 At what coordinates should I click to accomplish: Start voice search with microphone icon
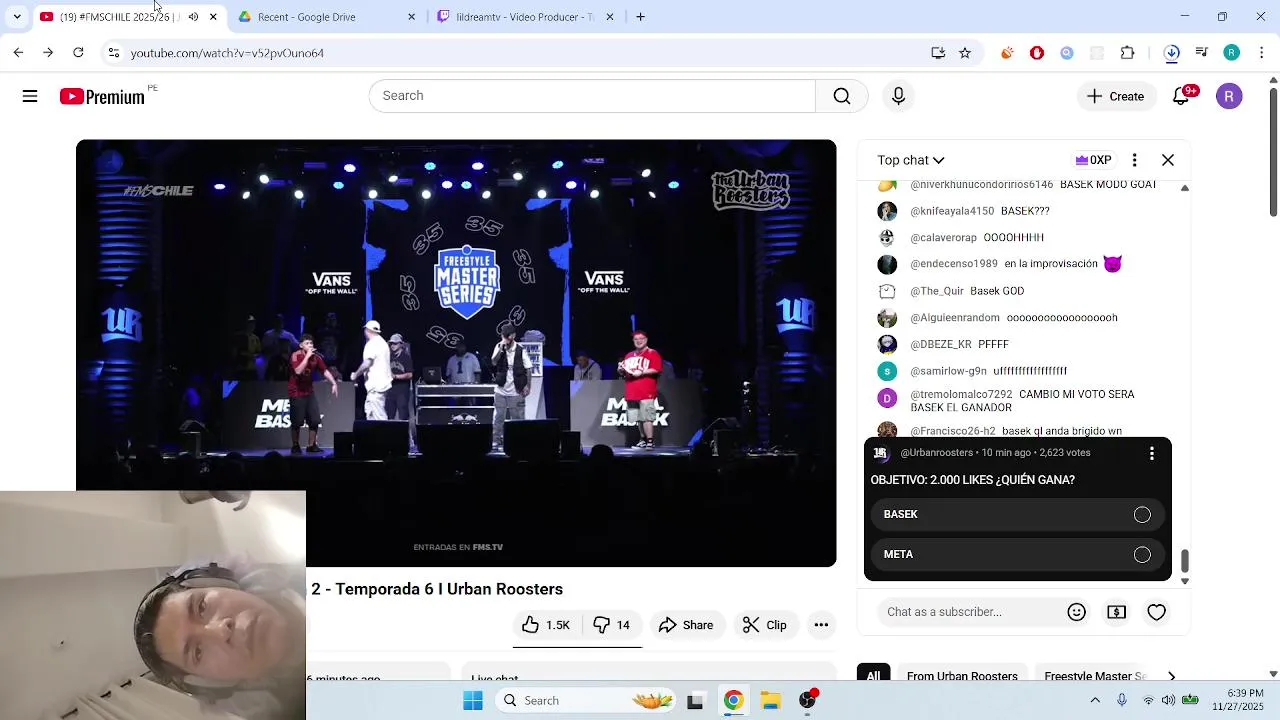click(898, 96)
